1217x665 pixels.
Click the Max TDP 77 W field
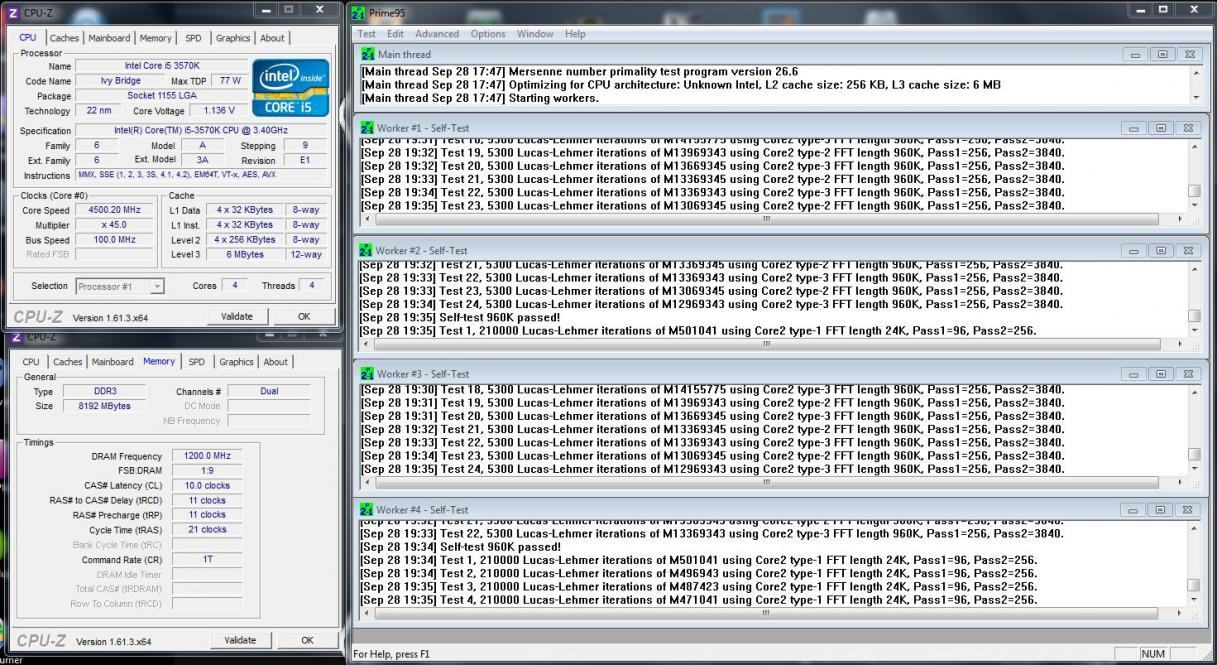(230, 80)
